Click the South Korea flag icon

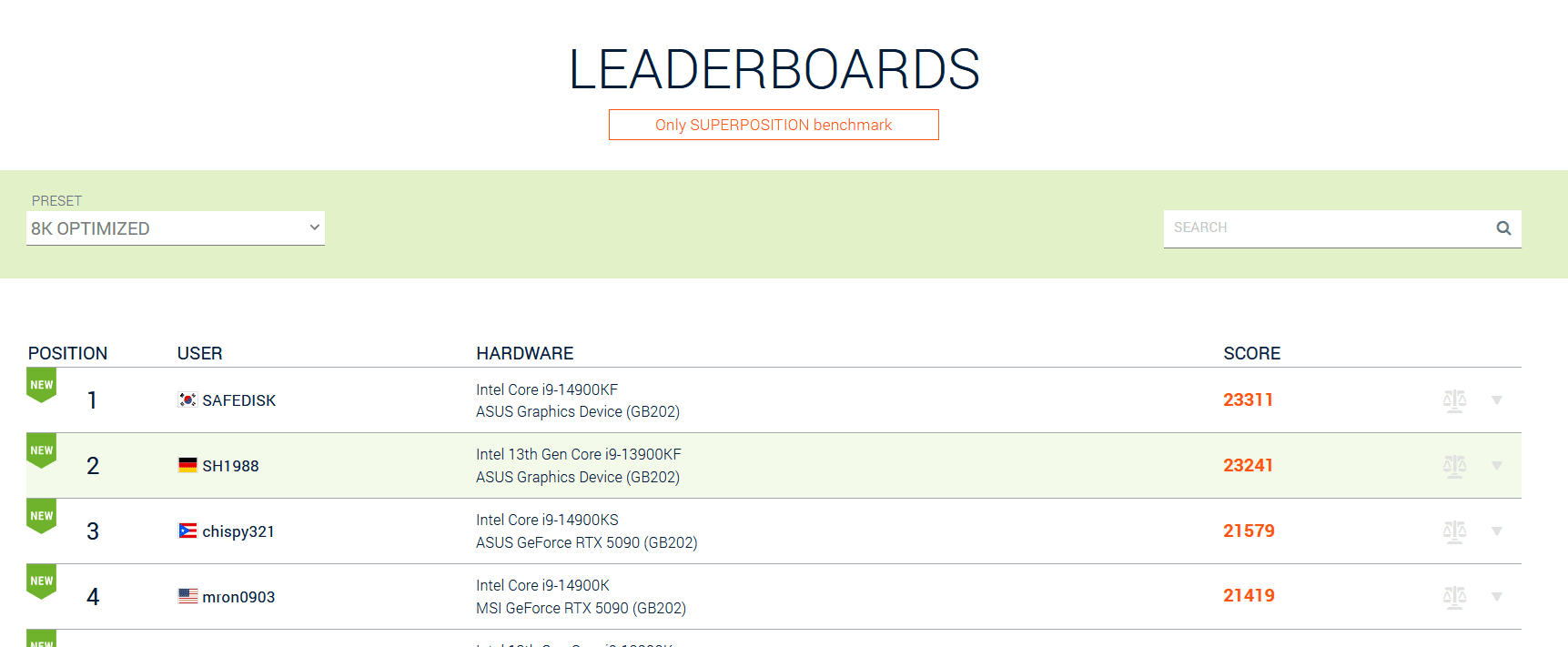tap(187, 400)
